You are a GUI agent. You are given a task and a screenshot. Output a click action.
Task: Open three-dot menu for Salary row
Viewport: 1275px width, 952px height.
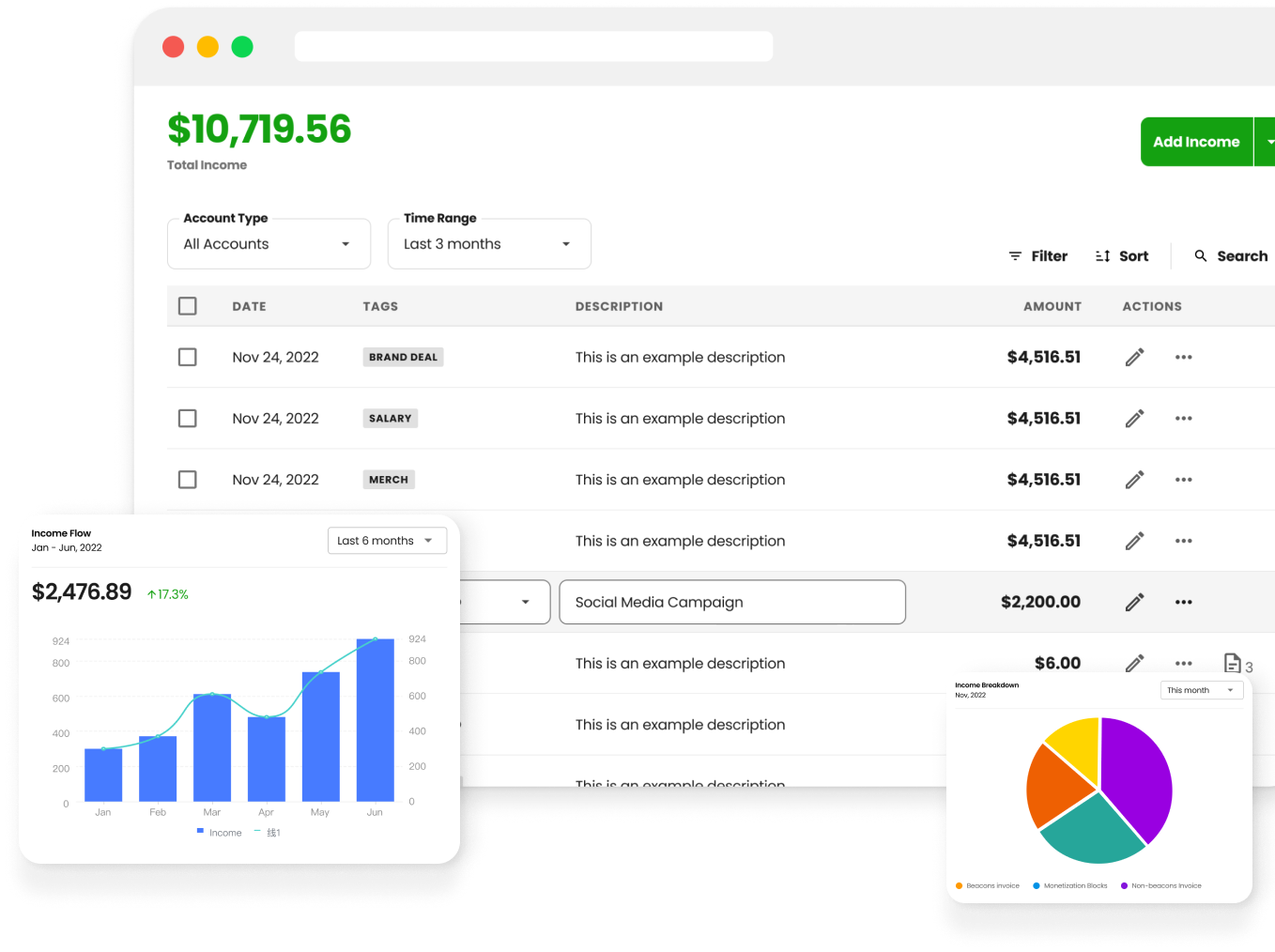tap(1183, 419)
